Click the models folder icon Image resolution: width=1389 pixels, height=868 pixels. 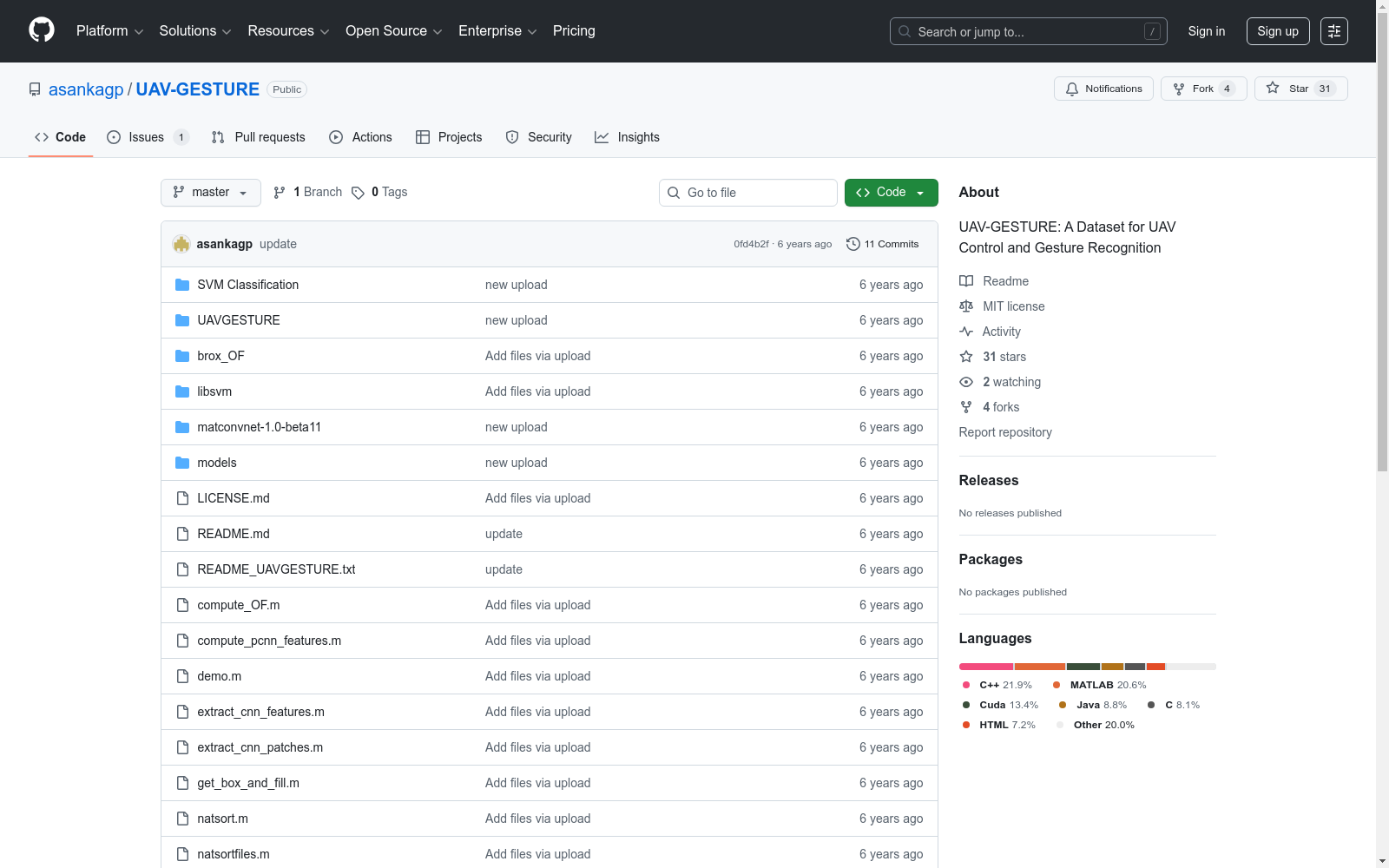pyautogui.click(x=182, y=463)
